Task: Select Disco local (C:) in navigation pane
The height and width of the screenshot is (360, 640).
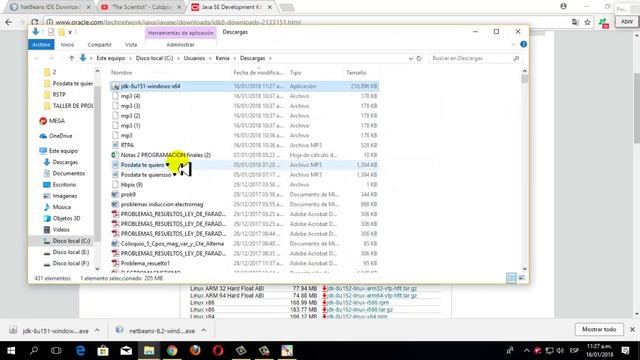Action: (x=67, y=241)
